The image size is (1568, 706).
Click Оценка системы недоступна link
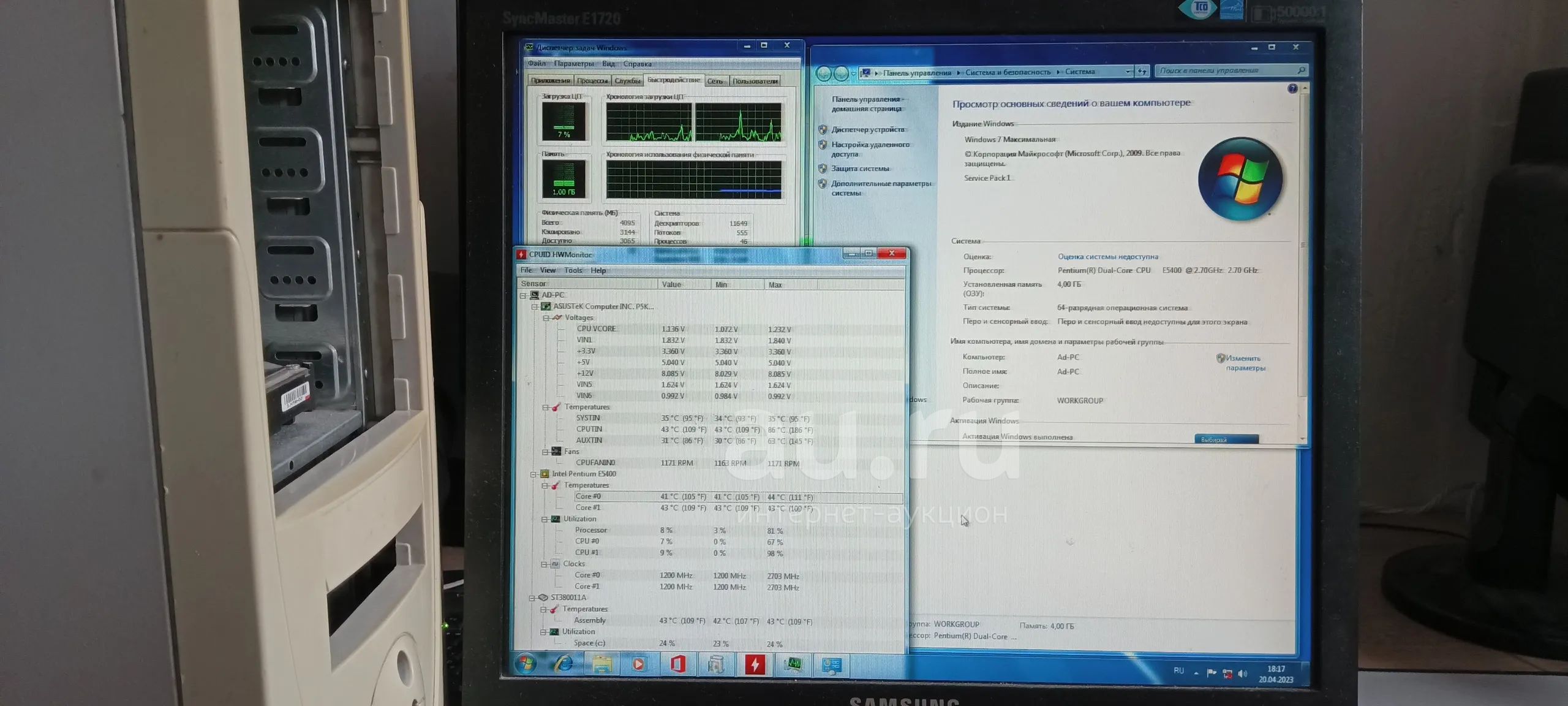click(x=1107, y=257)
